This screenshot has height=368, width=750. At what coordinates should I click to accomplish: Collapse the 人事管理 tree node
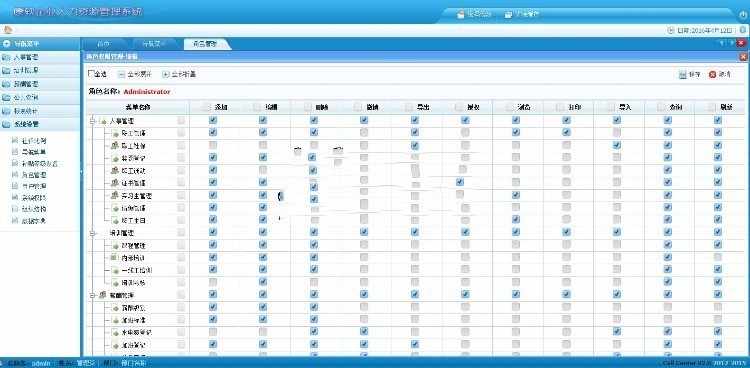pyautogui.click(x=93, y=121)
